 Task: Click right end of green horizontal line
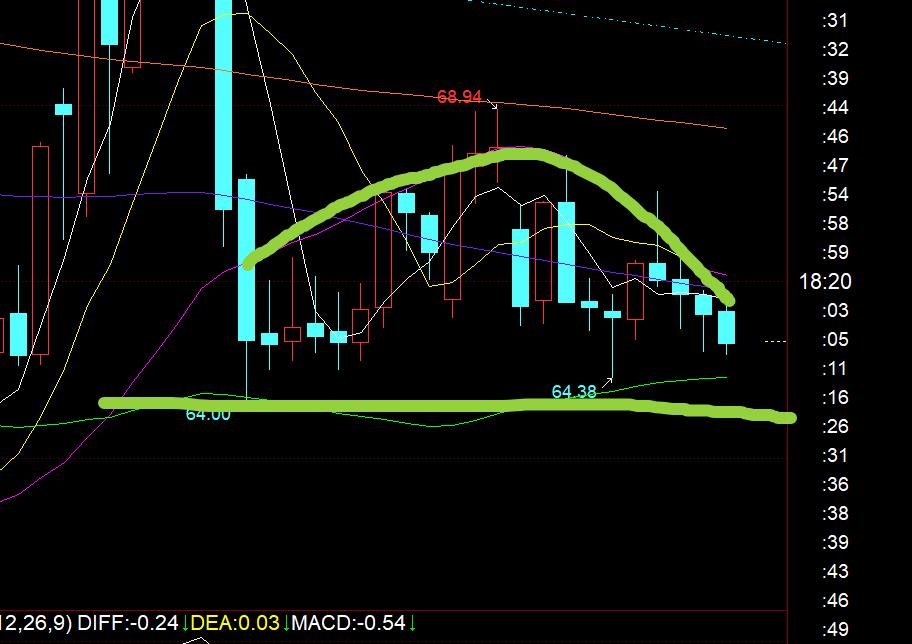788,417
